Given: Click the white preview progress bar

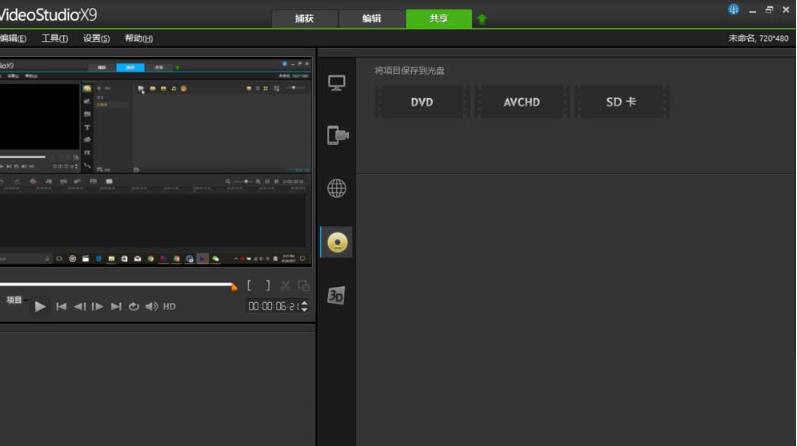Looking at the screenshot, I should point(115,284).
